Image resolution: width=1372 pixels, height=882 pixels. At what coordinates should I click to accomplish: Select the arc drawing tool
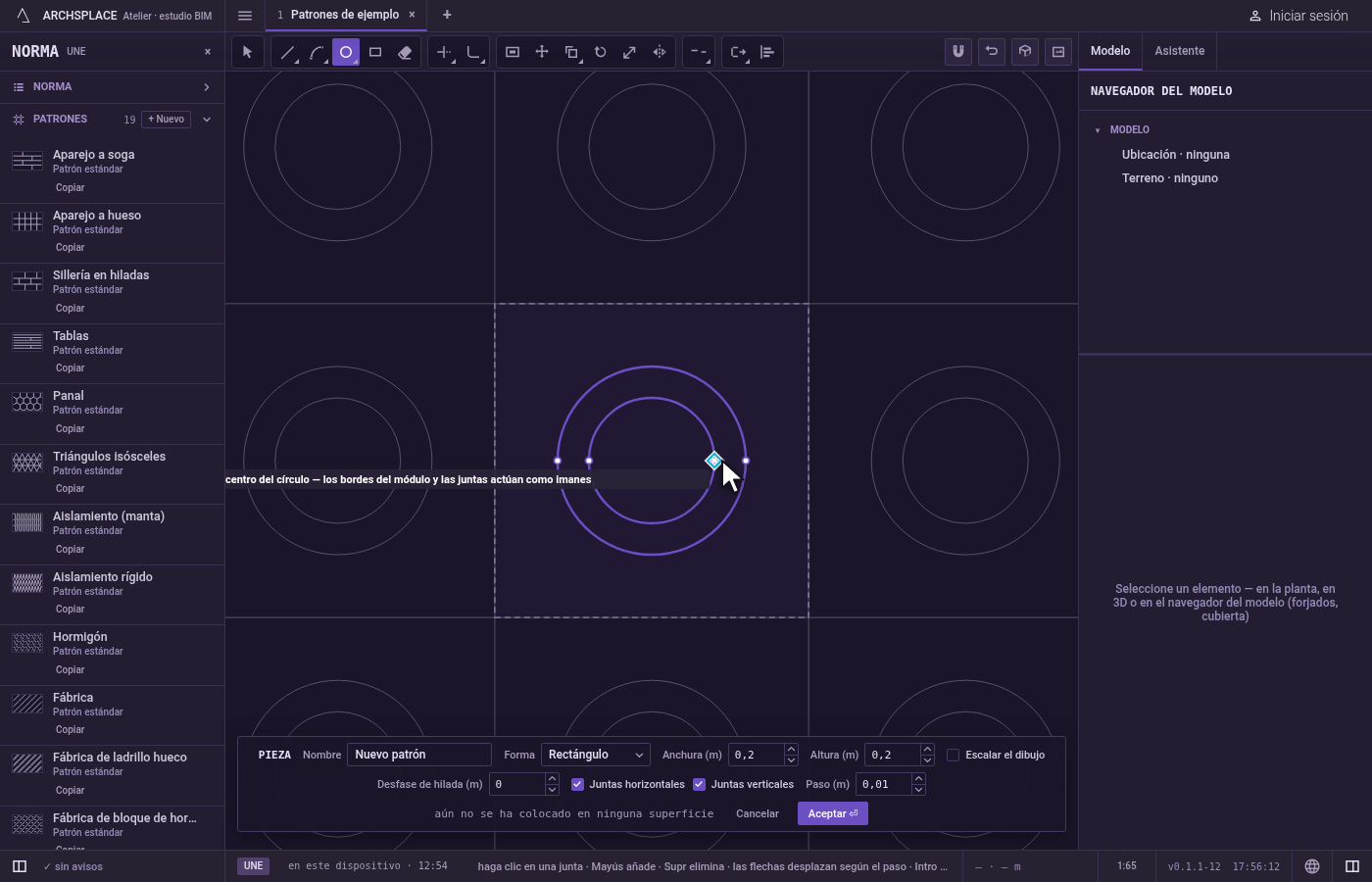(x=317, y=52)
